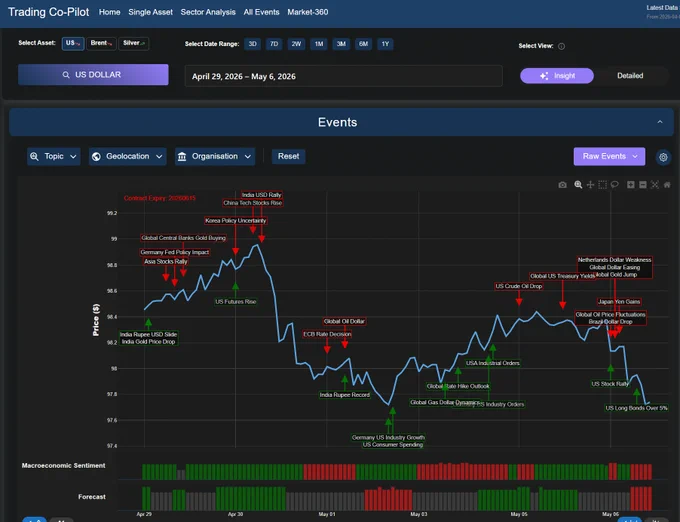The image size is (680, 522).
Task: Switch to Detailed view
Action: (x=630, y=76)
